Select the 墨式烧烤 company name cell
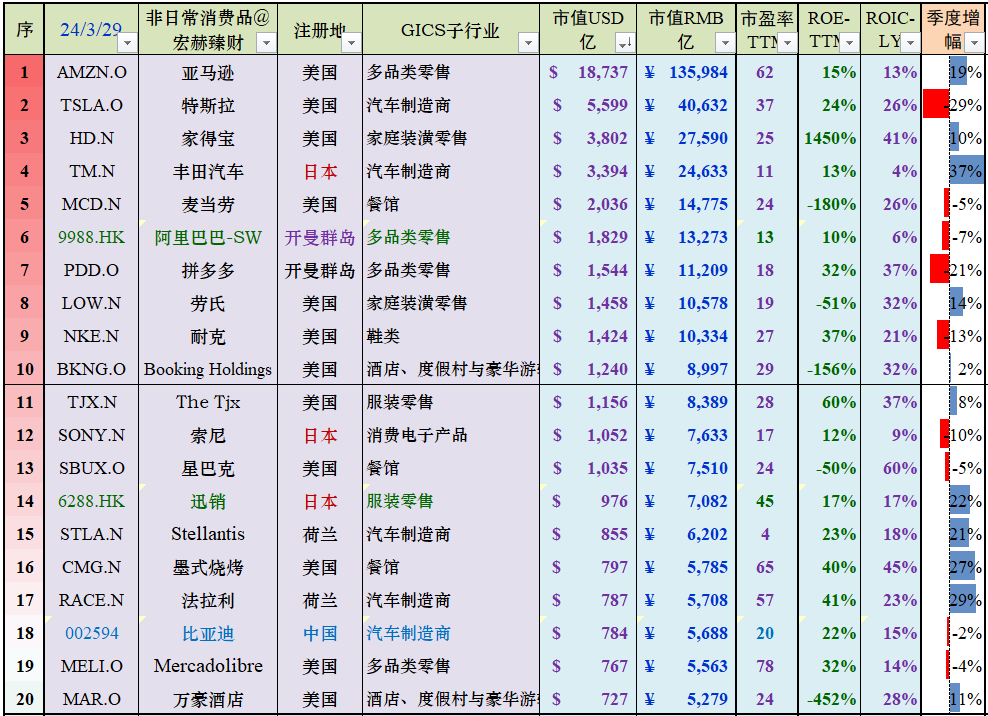Image resolution: width=988 pixels, height=716 pixels. pos(208,567)
